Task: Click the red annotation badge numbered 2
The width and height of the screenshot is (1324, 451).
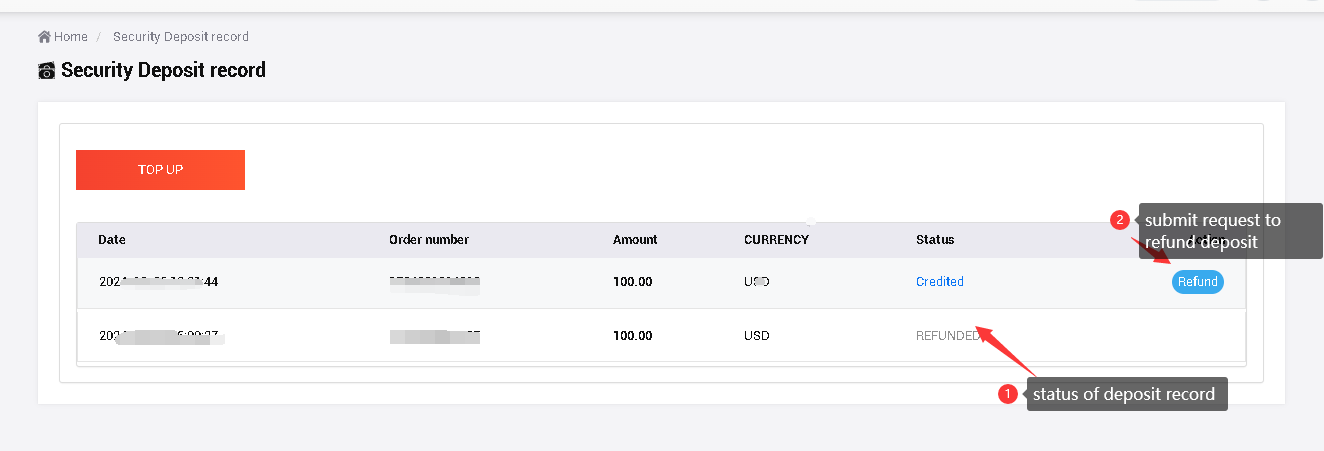Action: coord(1120,220)
